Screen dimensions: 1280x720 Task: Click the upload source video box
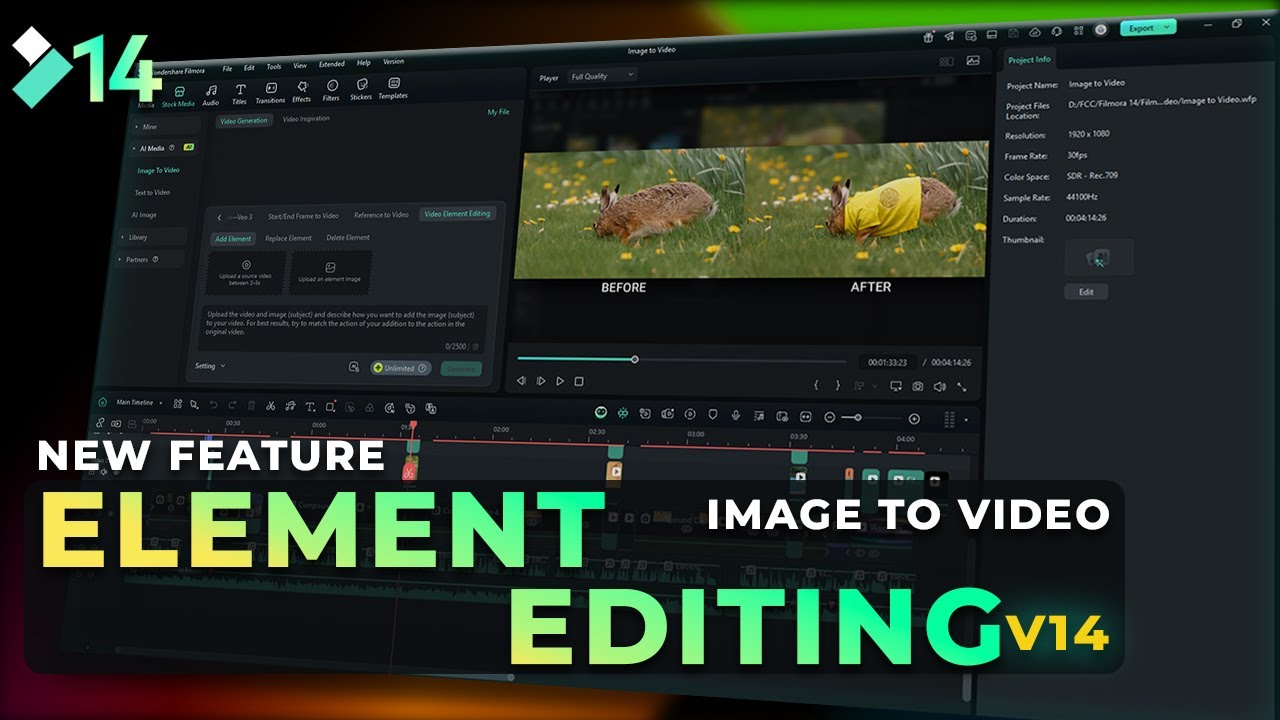point(246,272)
